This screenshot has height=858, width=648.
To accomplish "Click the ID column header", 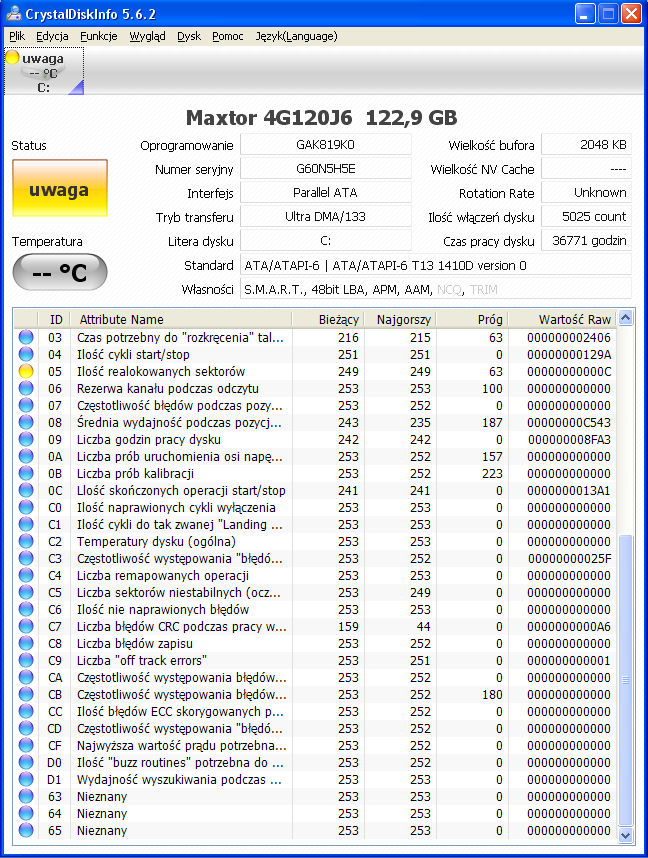I will [54, 320].
